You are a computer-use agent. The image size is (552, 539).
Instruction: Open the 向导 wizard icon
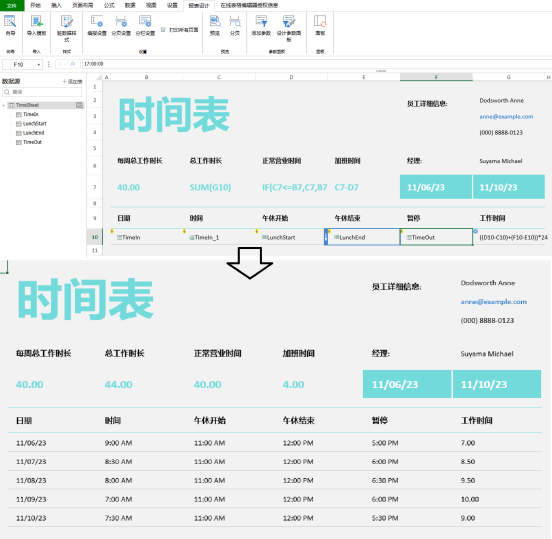[x=10, y=22]
